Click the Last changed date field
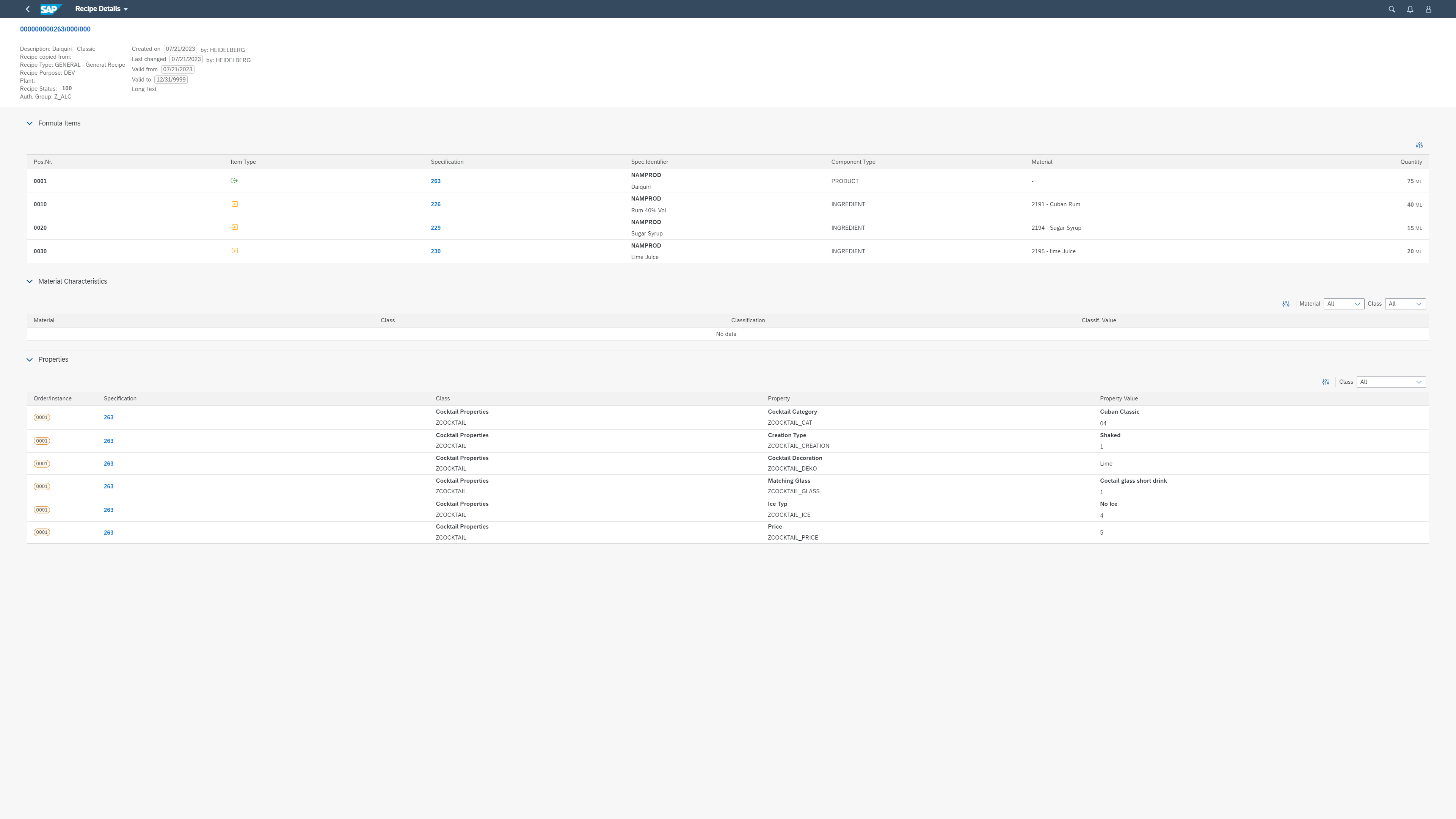 click(x=186, y=60)
